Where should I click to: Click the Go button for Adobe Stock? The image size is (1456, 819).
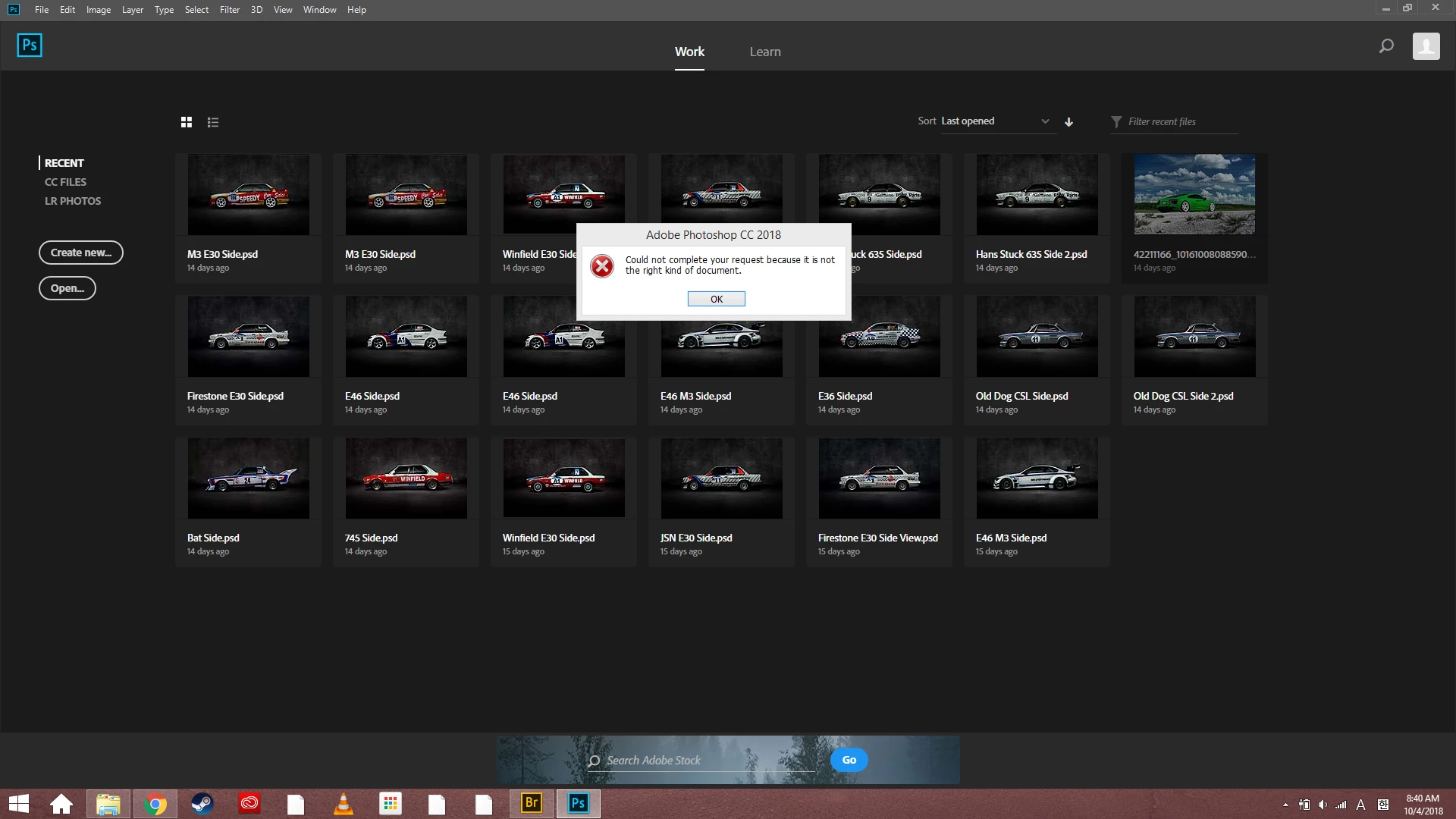coord(849,760)
